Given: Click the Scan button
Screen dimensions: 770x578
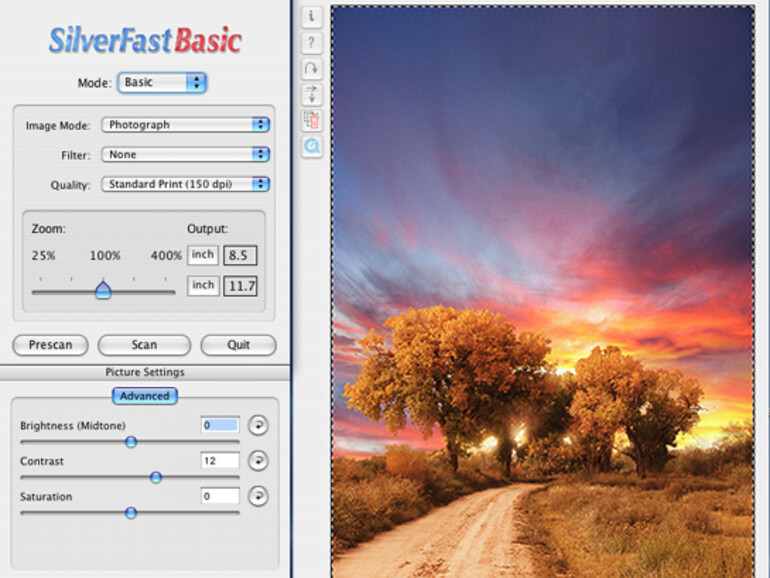Looking at the screenshot, I should (144, 345).
